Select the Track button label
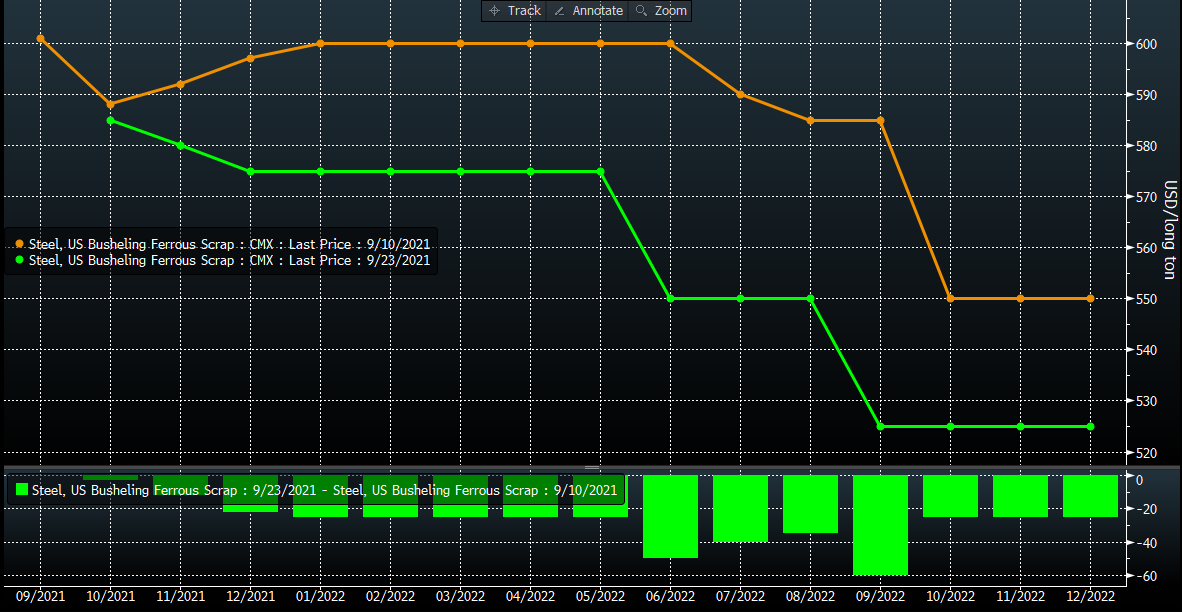This screenshot has height=612, width=1182. (x=524, y=11)
